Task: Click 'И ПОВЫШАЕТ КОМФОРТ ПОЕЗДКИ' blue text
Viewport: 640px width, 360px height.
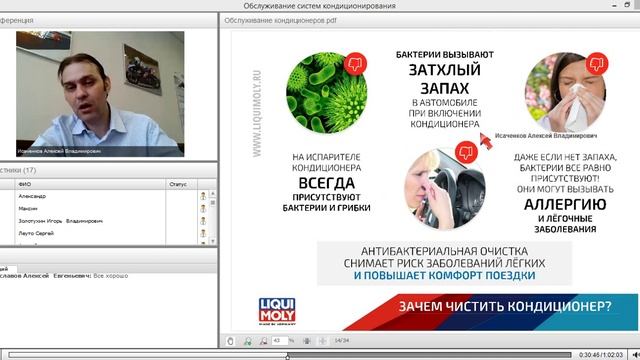Action: tap(444, 276)
